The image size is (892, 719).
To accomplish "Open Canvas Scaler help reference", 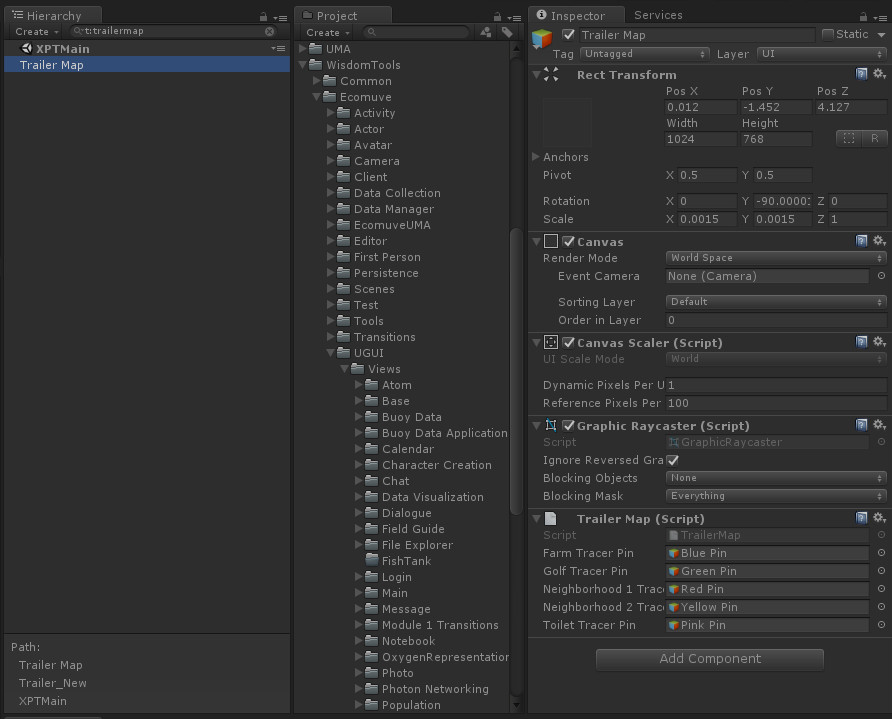I will 862,341.
